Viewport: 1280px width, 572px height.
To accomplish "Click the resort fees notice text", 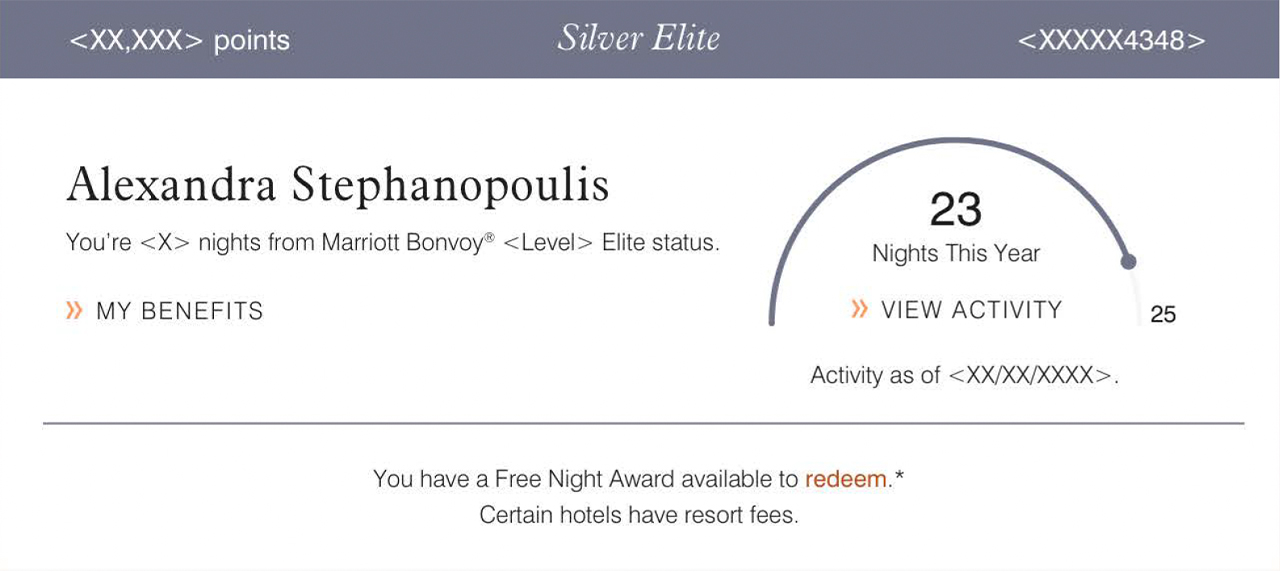I will point(639,515).
